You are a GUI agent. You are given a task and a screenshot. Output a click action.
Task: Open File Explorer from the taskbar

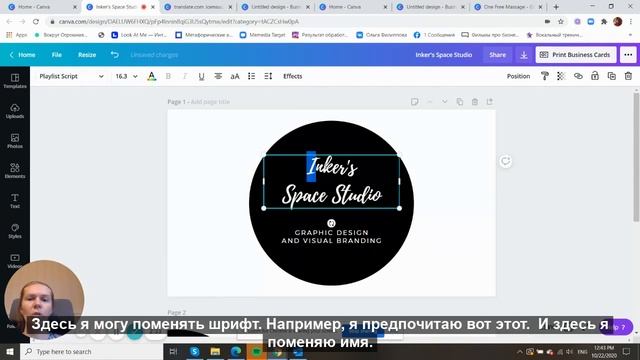(215, 351)
